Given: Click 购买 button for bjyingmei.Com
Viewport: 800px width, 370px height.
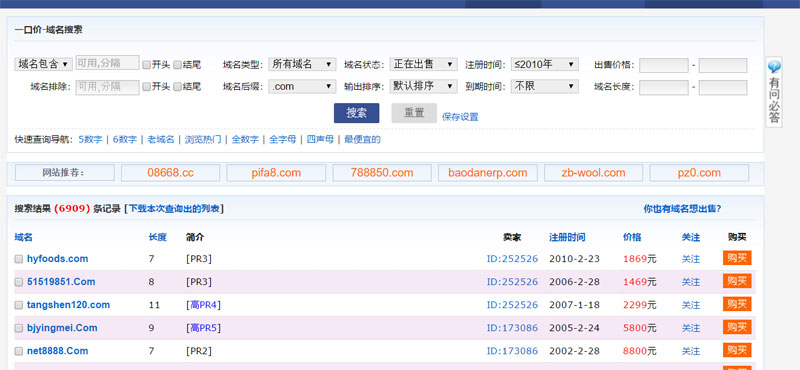Looking at the screenshot, I should click(x=737, y=327).
